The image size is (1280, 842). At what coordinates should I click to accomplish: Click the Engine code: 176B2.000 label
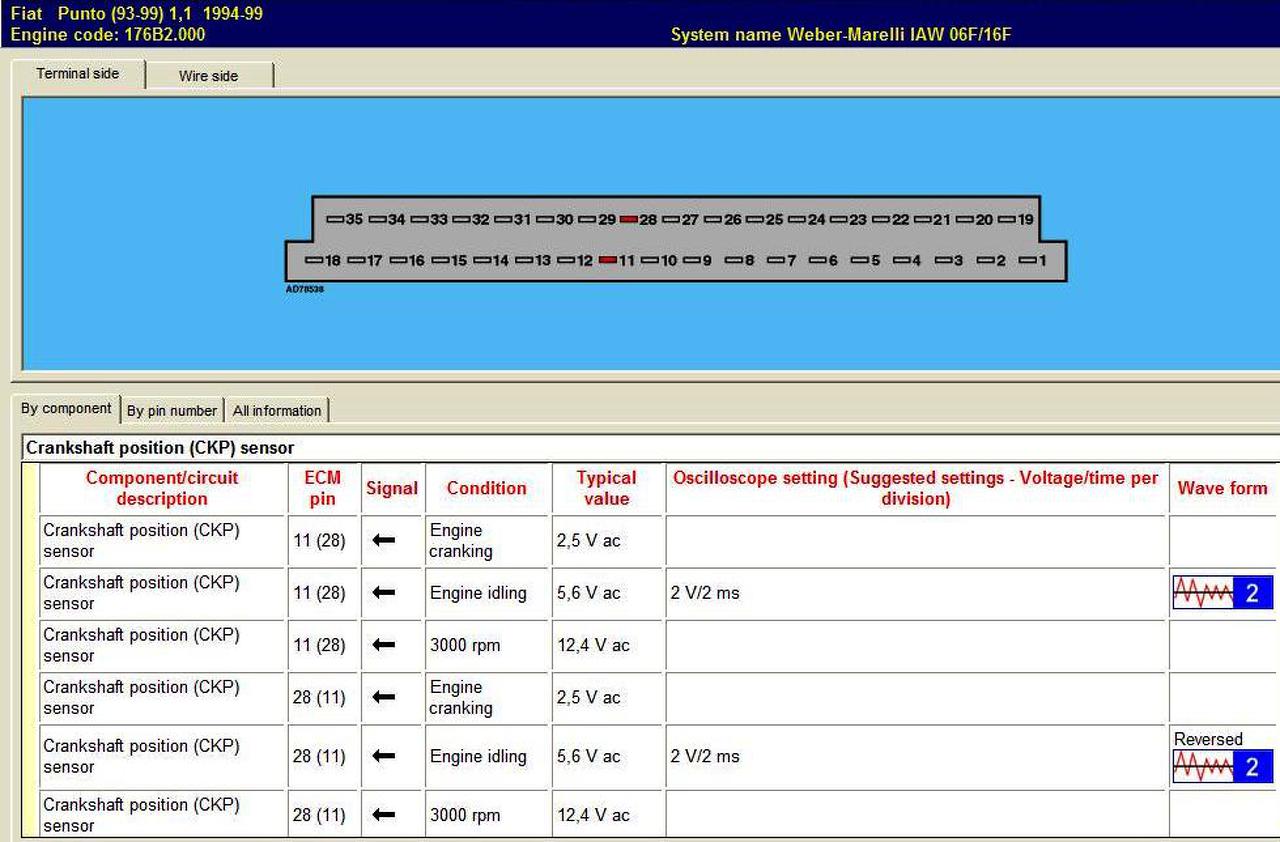click(x=108, y=34)
